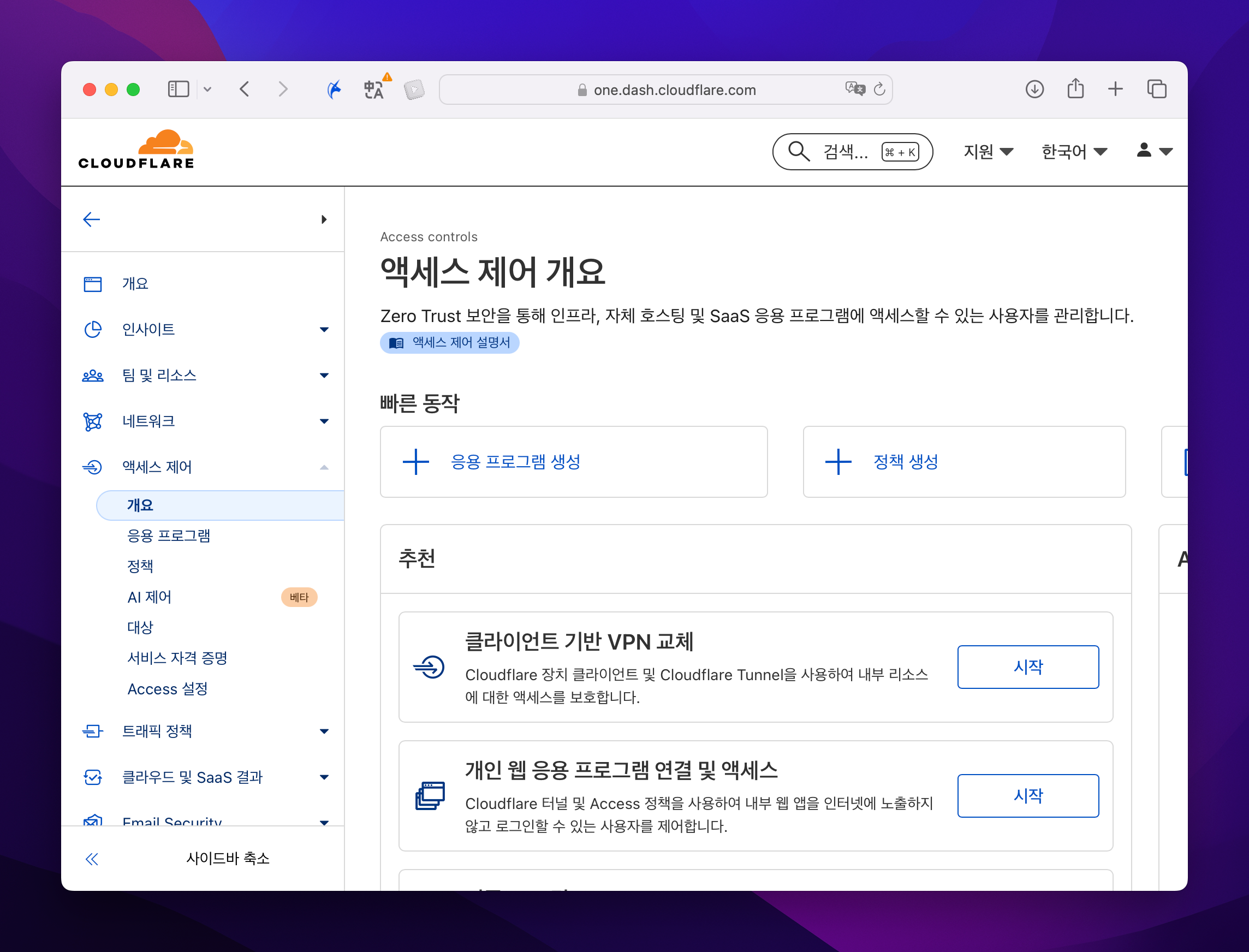
Task: Open the user profile account icon
Action: (x=1144, y=151)
